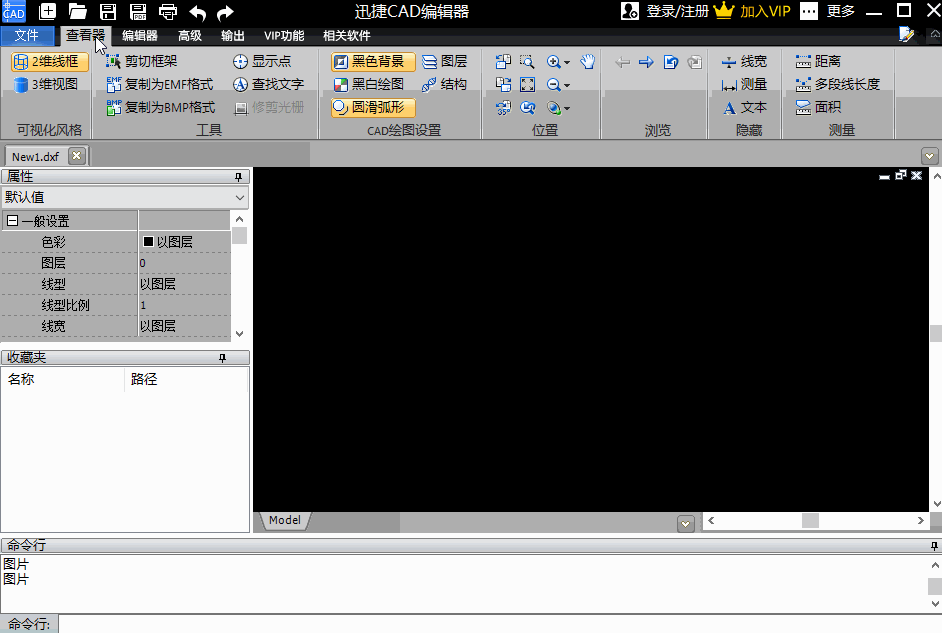Click the undo arrow icon
Image resolution: width=942 pixels, height=633 pixels.
[197, 12]
